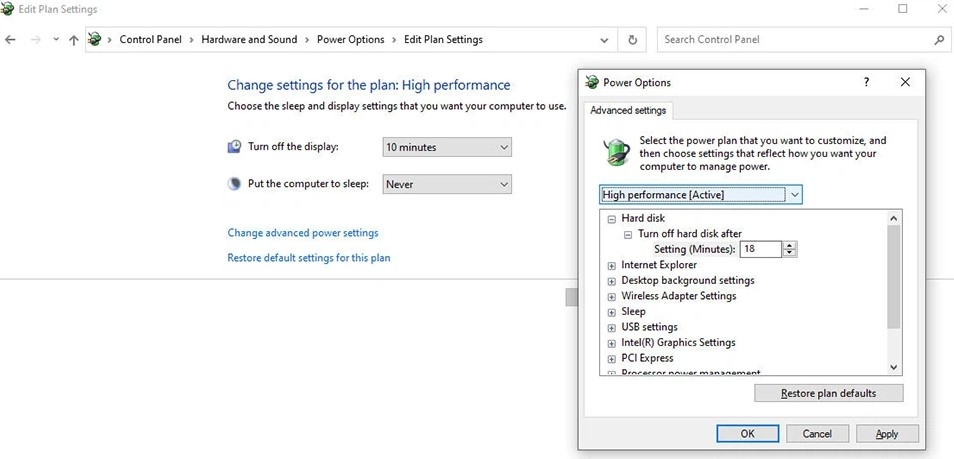Open the Put the computer to sleep dropdown
954x459 pixels.
pos(447,184)
